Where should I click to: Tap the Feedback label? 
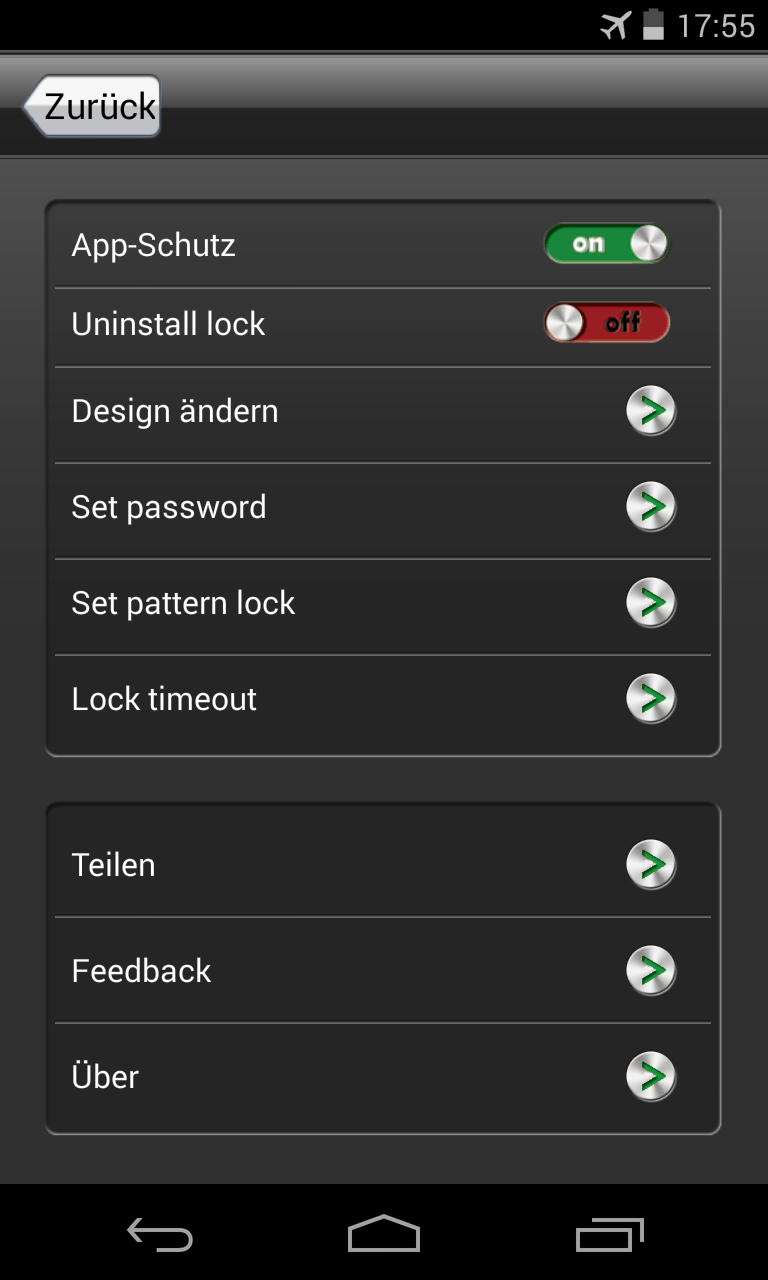click(x=141, y=971)
